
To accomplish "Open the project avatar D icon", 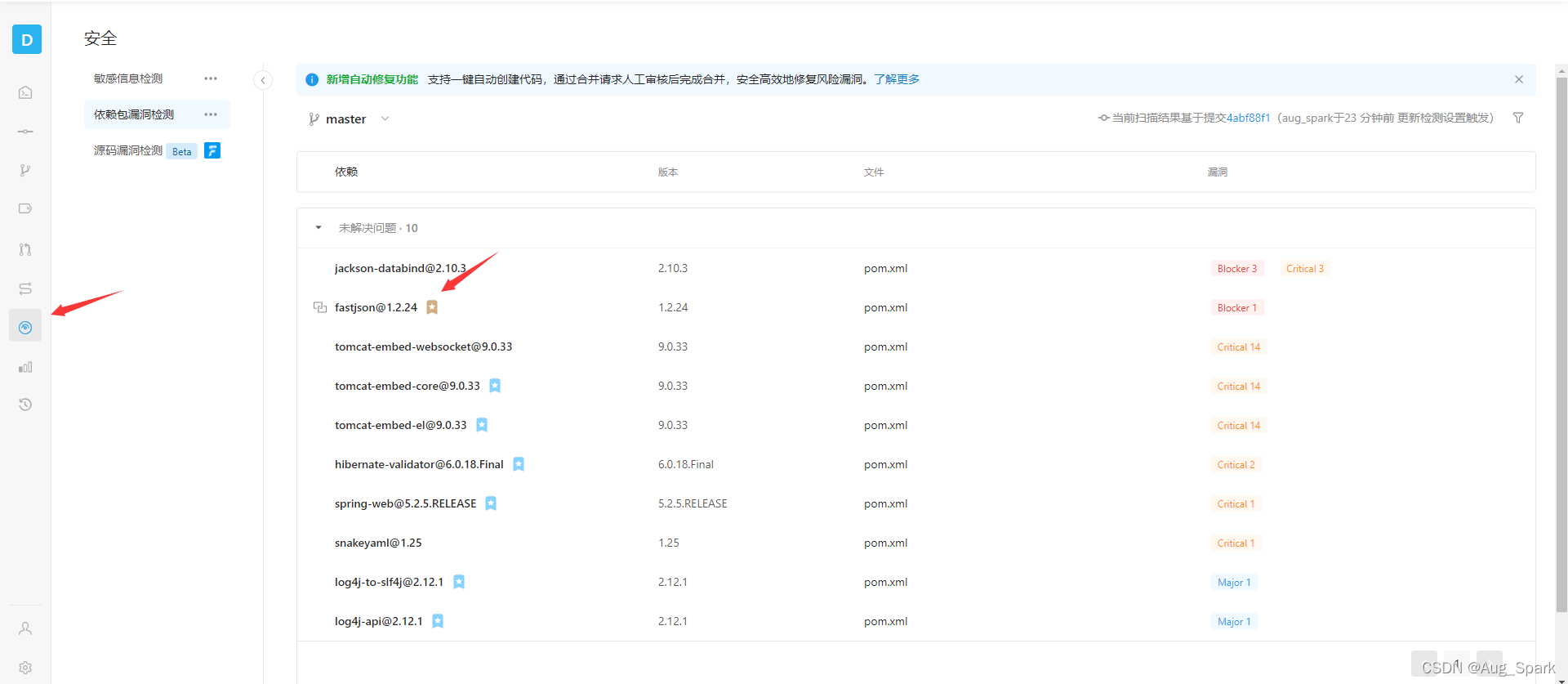I will [x=27, y=39].
